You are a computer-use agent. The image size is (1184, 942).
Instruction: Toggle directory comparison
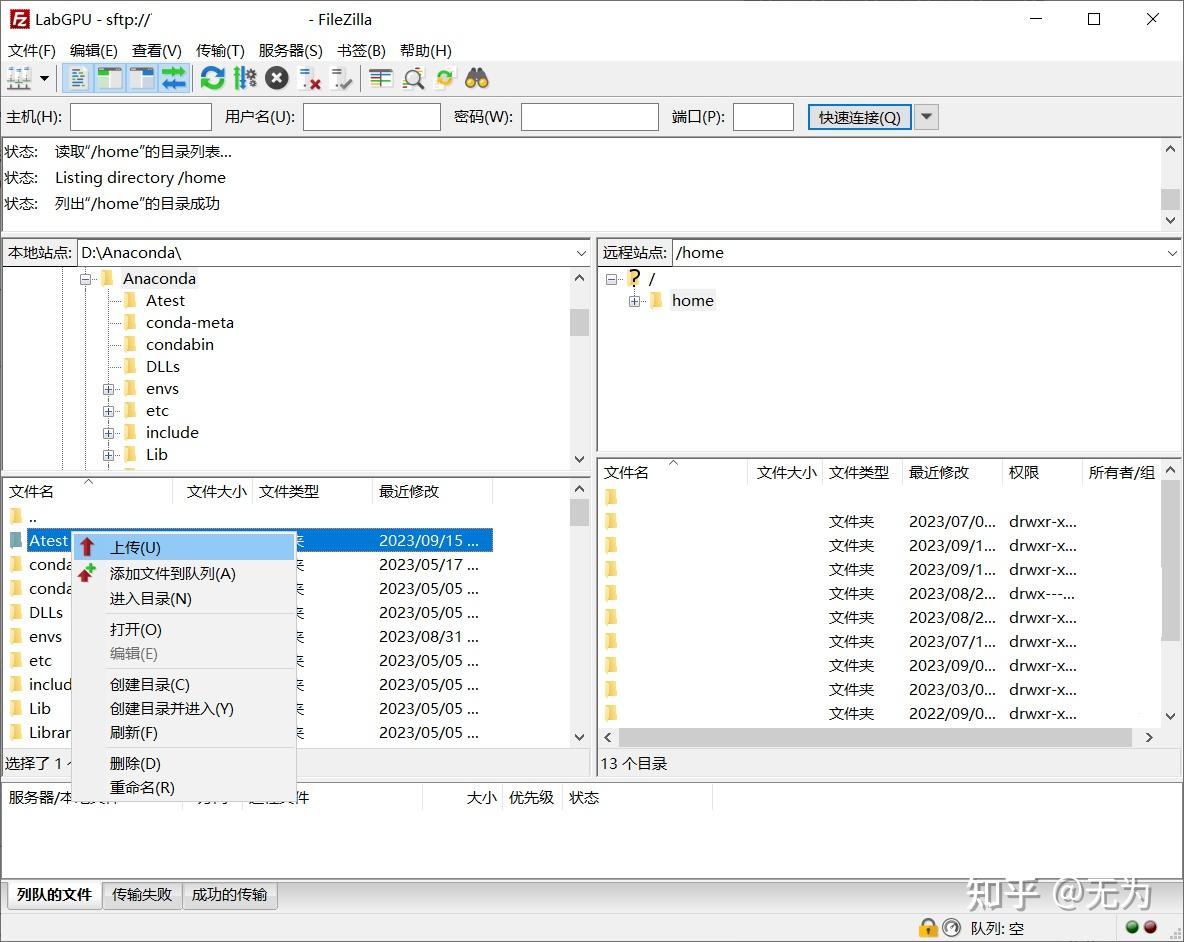tap(413, 78)
